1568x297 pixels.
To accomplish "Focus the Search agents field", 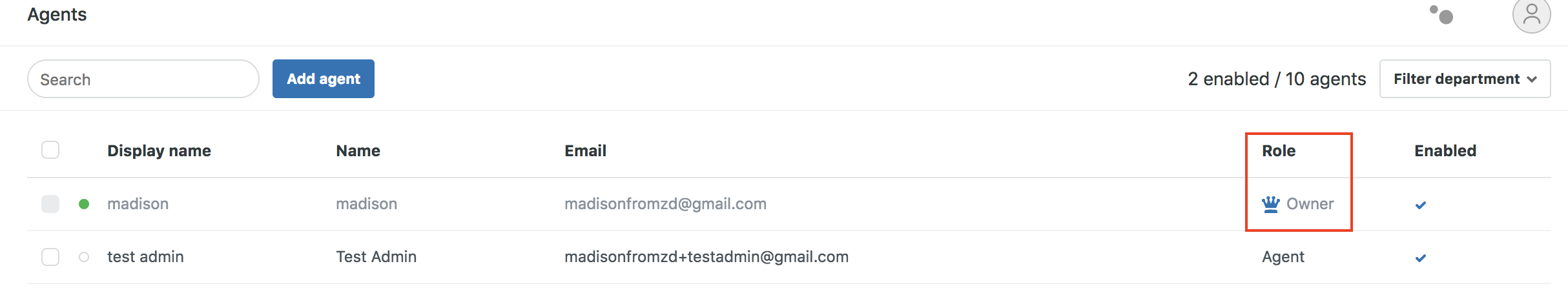I will 143,79.
